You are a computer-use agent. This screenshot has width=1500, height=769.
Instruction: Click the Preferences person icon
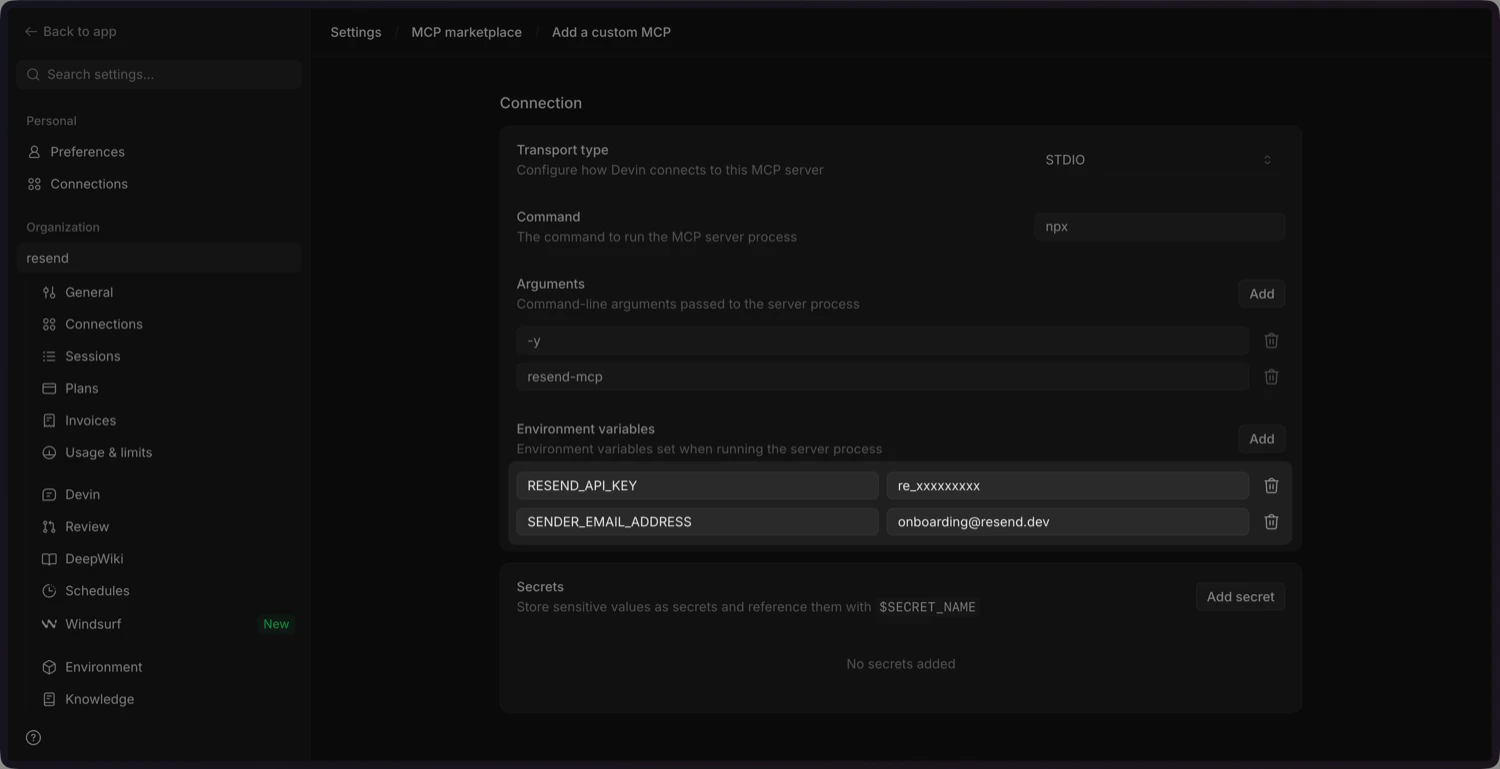click(34, 152)
